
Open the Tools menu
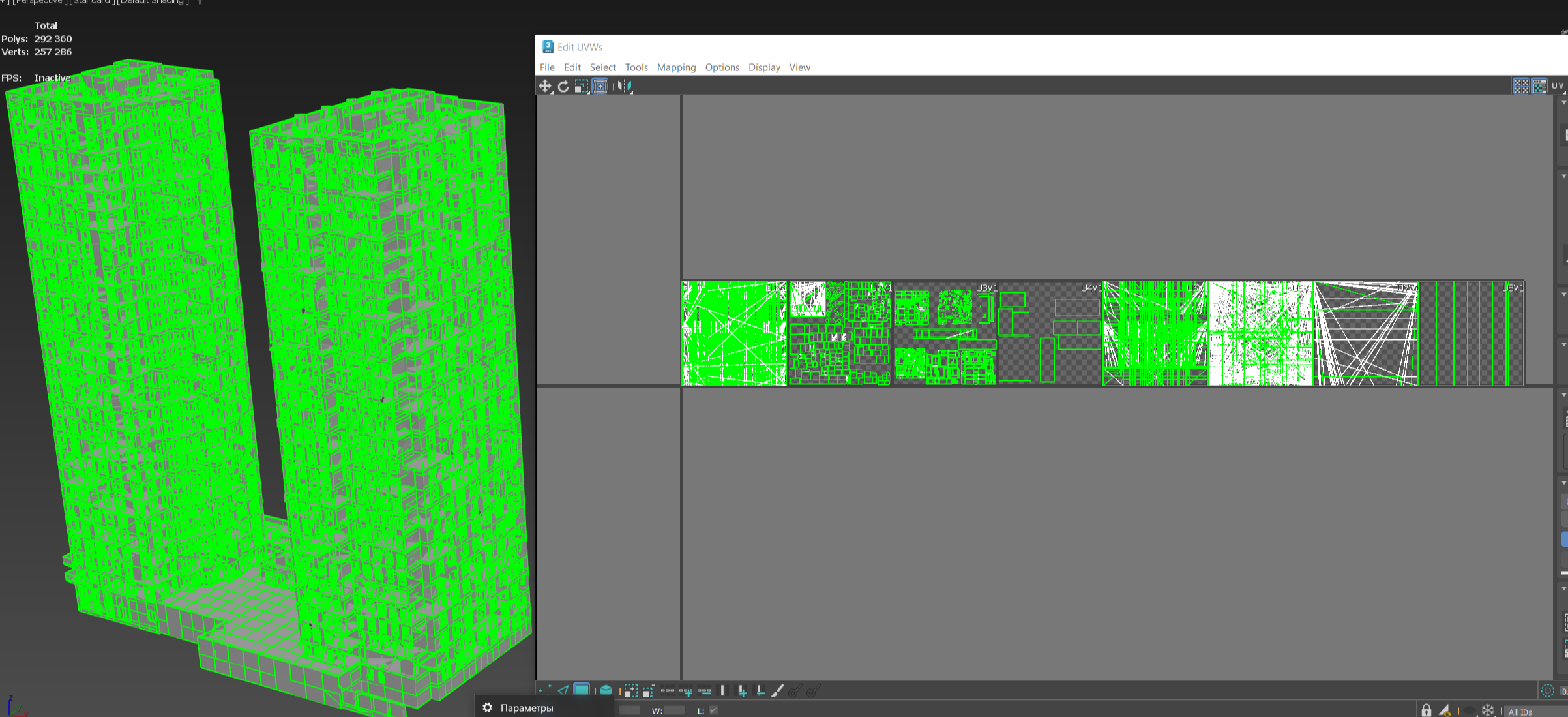click(636, 67)
